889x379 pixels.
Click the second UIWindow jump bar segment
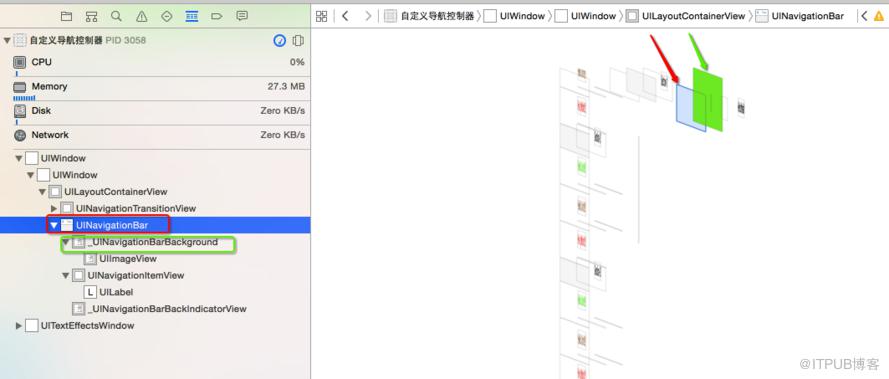[x=586, y=16]
